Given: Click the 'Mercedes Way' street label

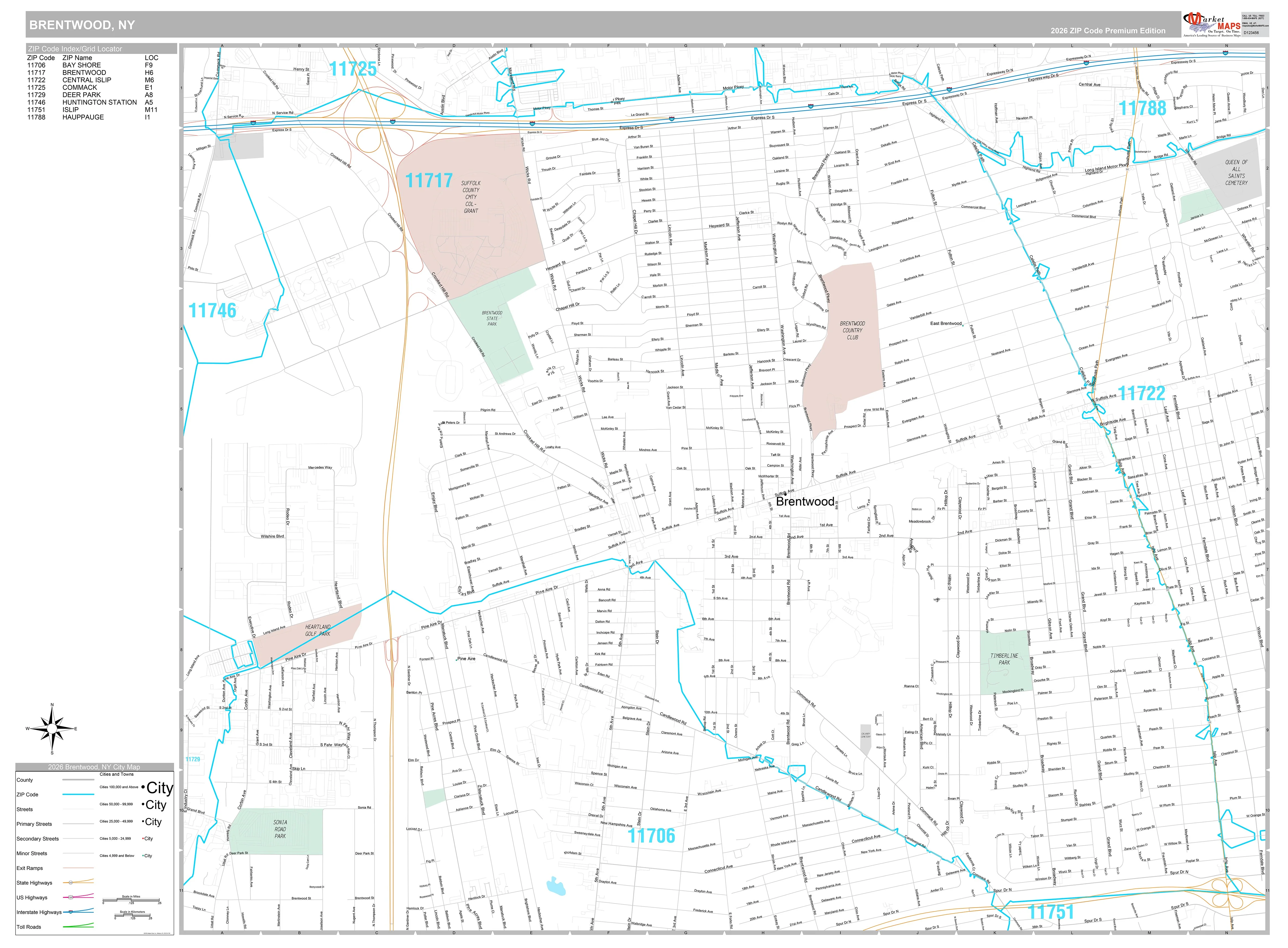Looking at the screenshot, I should tap(320, 468).
